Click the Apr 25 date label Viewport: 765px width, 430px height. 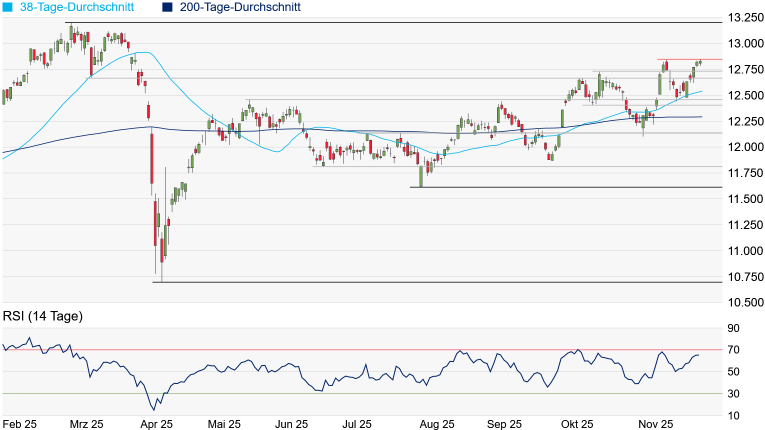pyautogui.click(x=156, y=423)
